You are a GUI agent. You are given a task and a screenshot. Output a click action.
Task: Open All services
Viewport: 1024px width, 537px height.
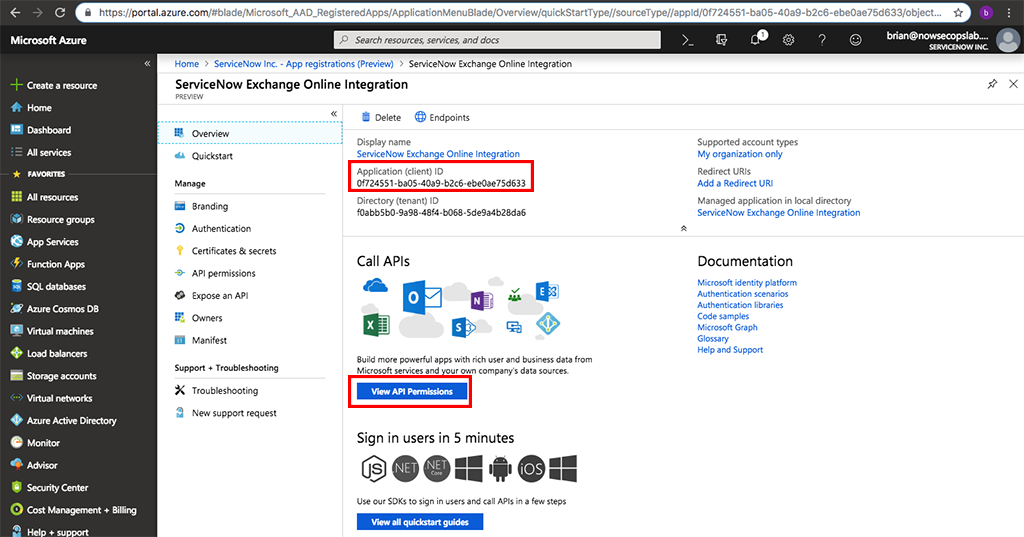pos(41,152)
